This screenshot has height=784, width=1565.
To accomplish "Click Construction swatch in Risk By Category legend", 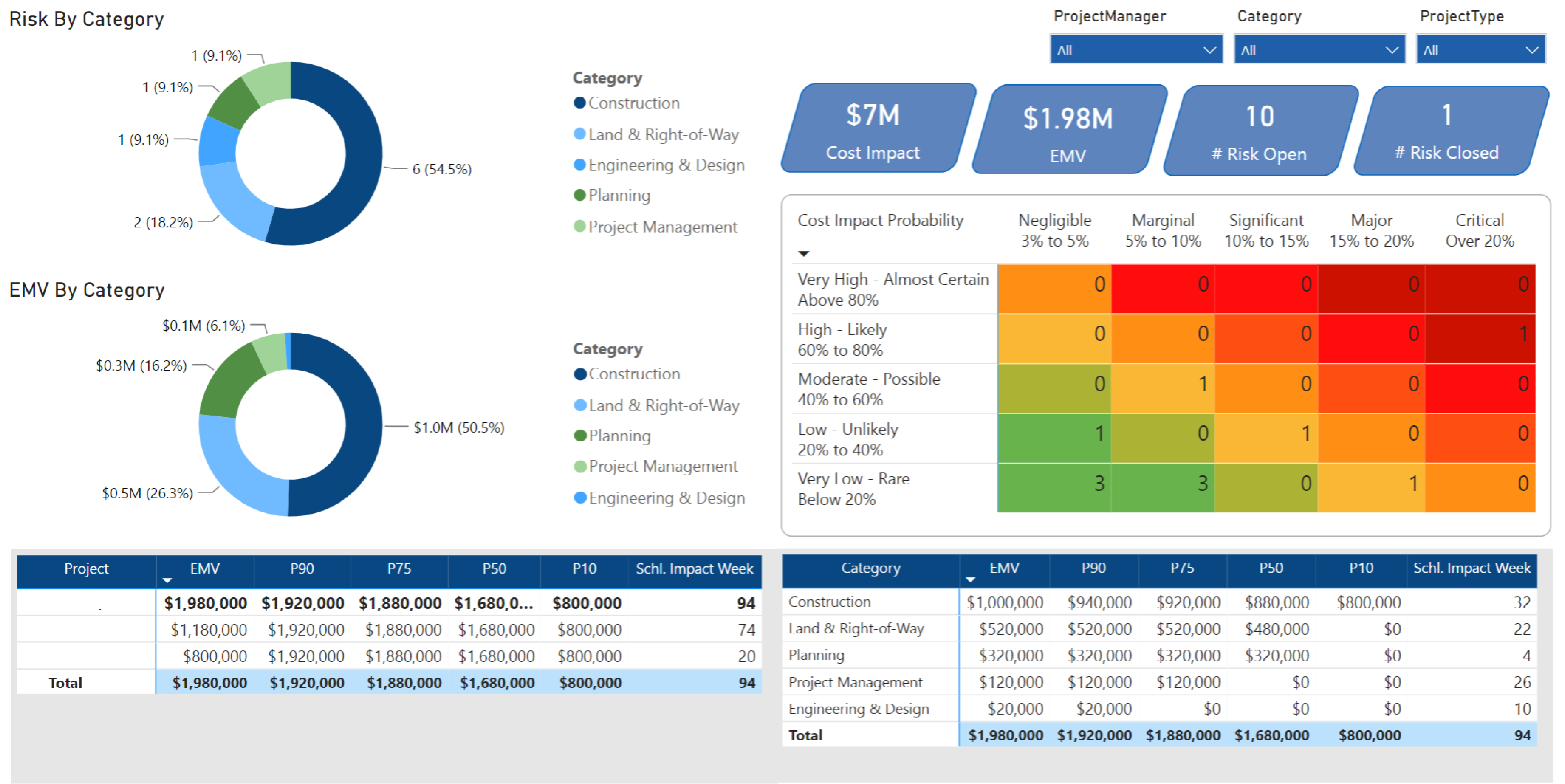I will click(x=580, y=103).
